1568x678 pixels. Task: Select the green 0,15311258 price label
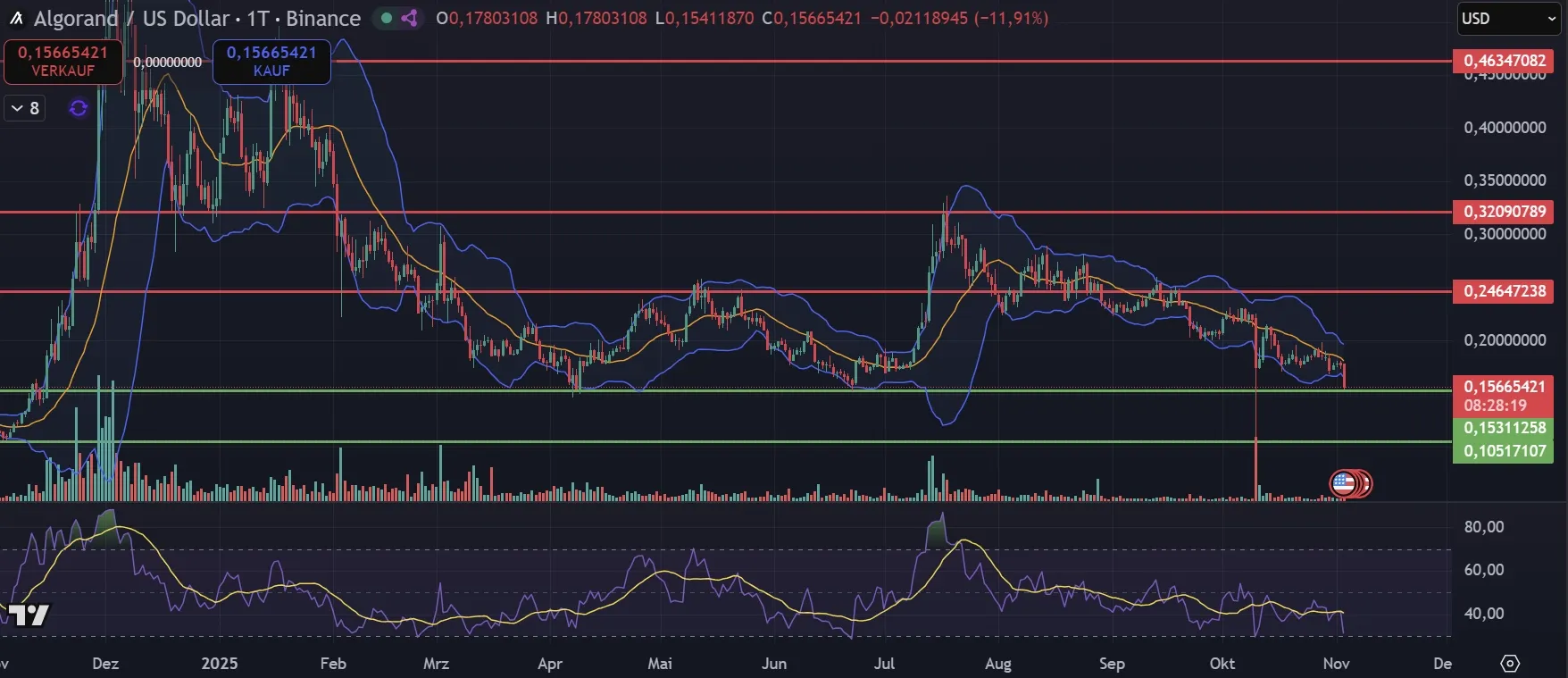tap(1504, 428)
